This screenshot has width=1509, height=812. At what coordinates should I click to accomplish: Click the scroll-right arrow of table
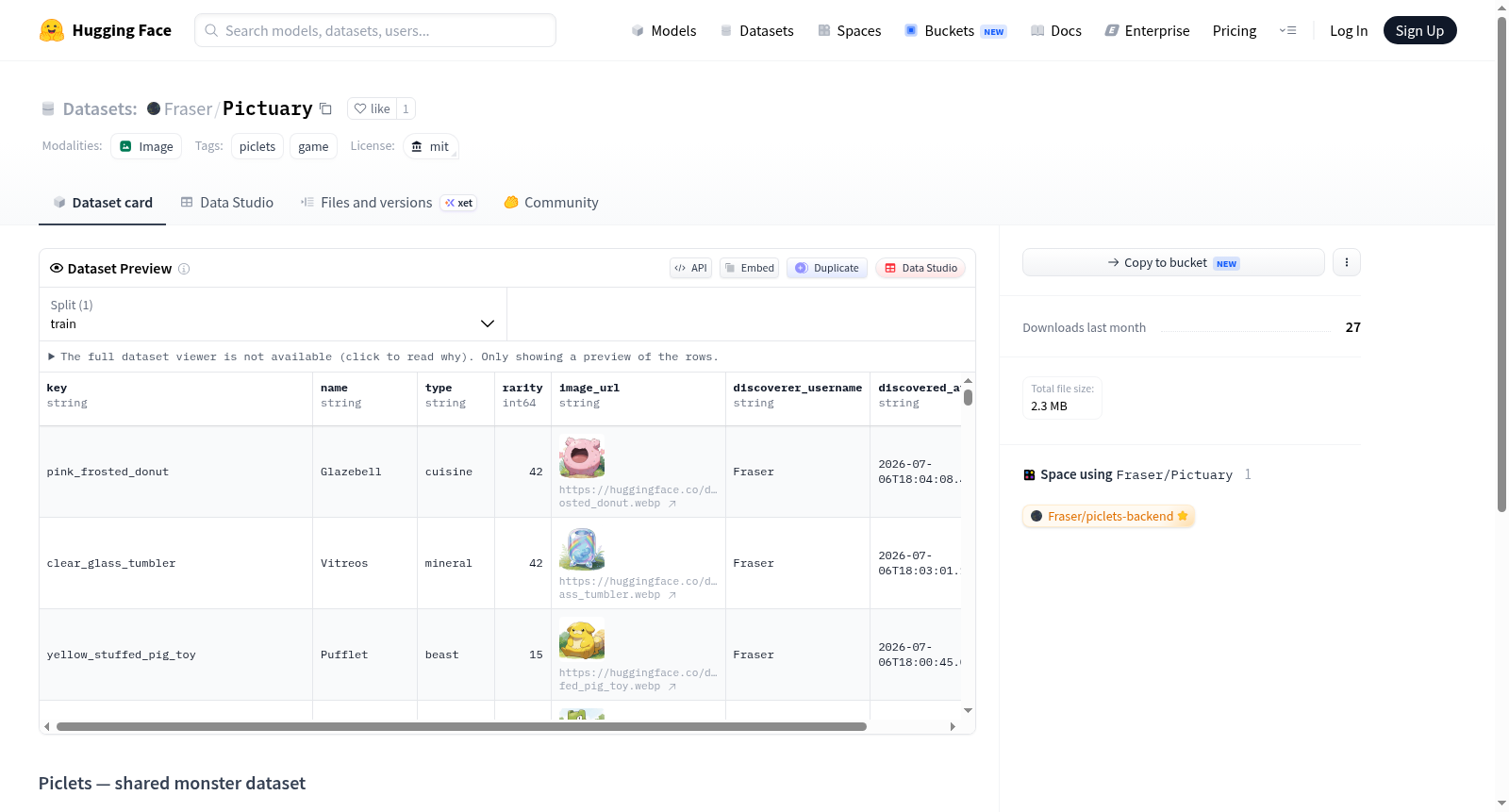coord(953,726)
